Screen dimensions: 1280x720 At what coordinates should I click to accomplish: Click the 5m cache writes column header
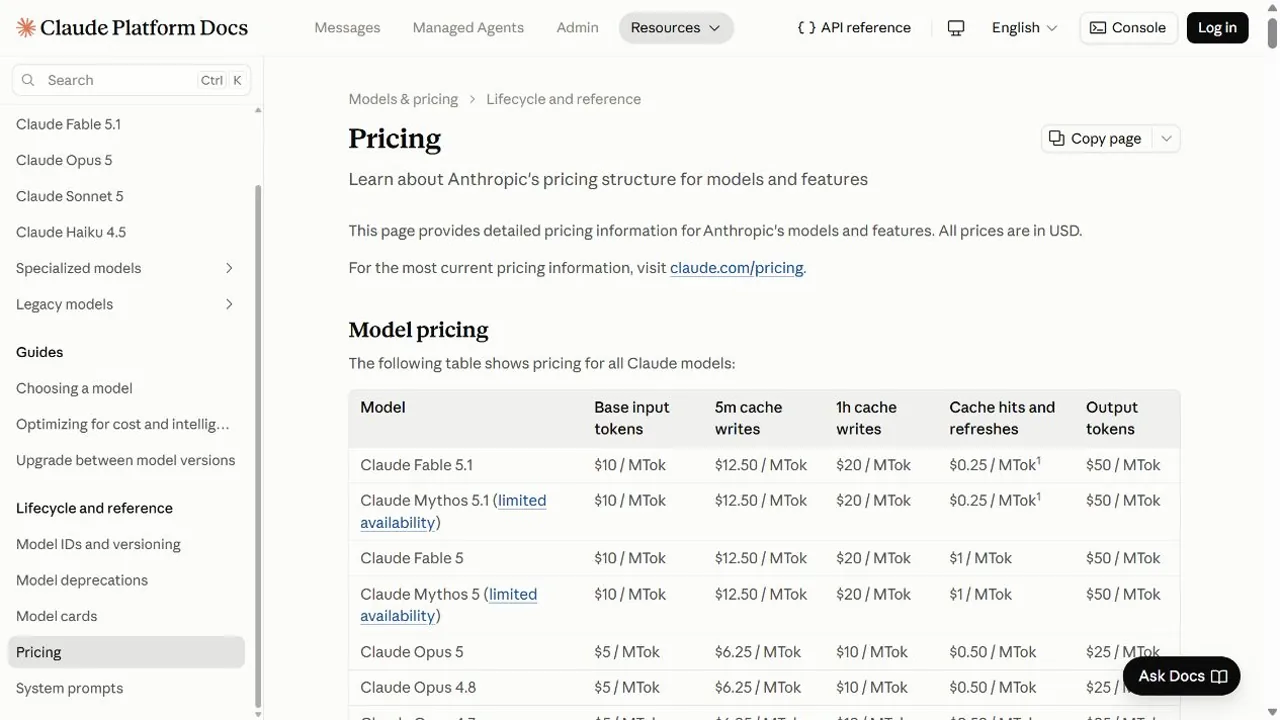pyautogui.click(x=749, y=418)
